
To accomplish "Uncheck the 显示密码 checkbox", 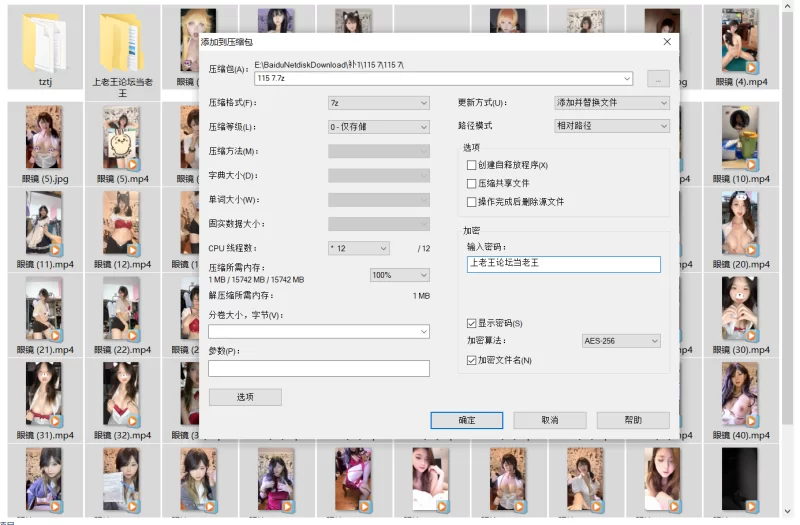I will [x=472, y=324].
